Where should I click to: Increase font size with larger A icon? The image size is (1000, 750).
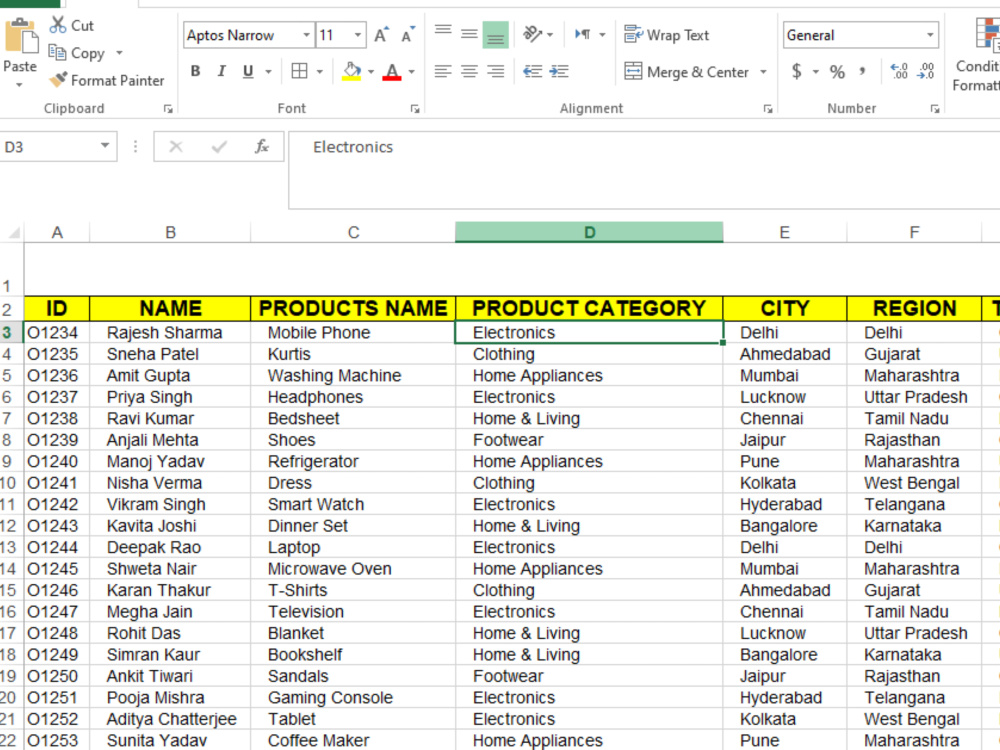(x=381, y=35)
